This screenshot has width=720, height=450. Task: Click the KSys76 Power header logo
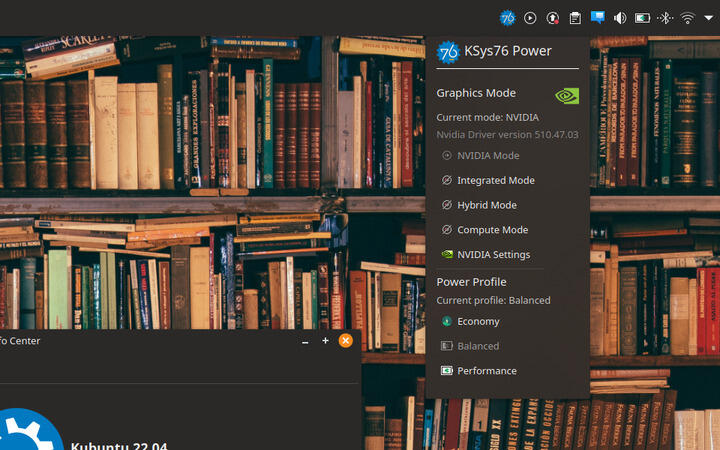[x=448, y=52]
